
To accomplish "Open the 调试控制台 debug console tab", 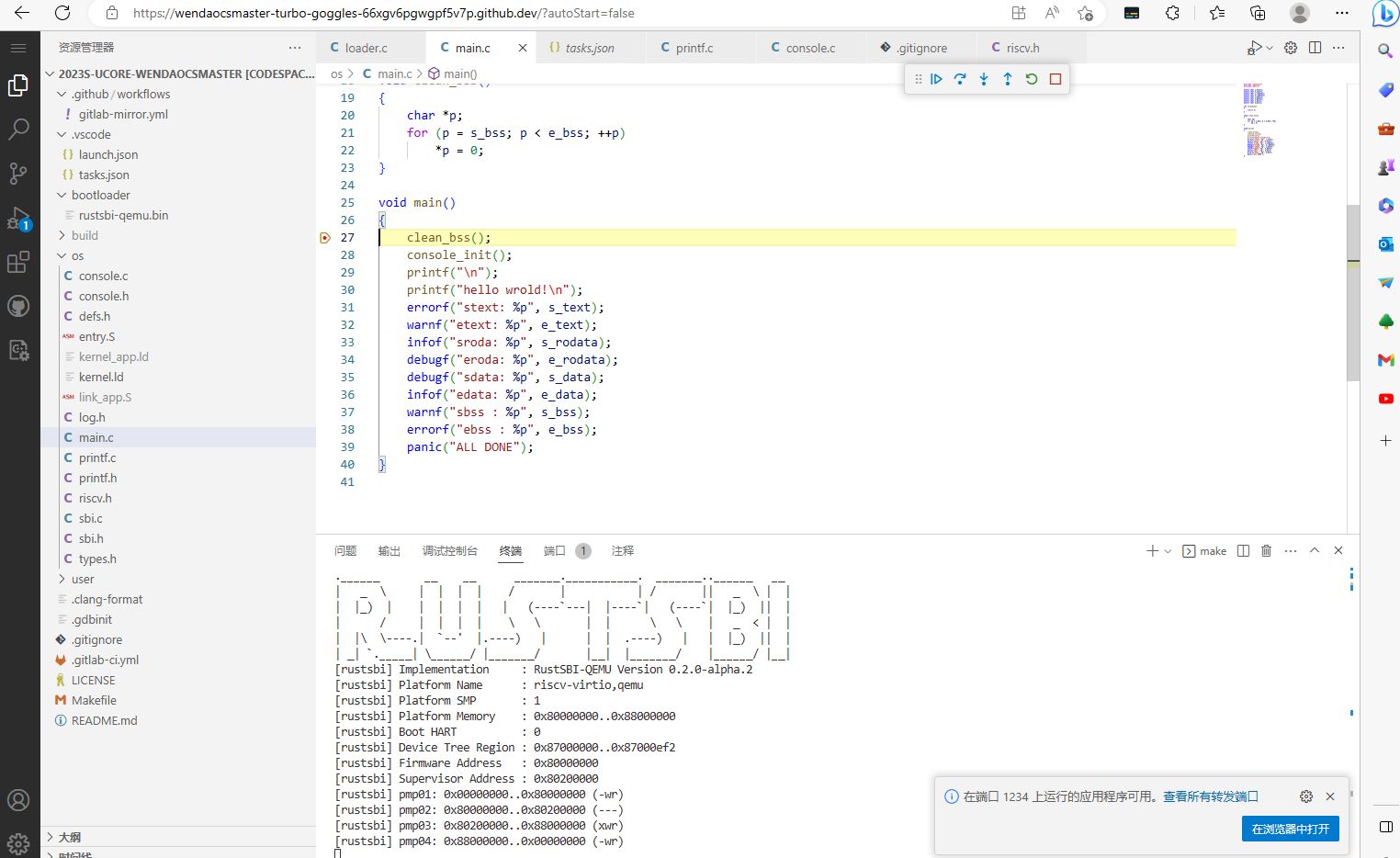I will (x=450, y=551).
